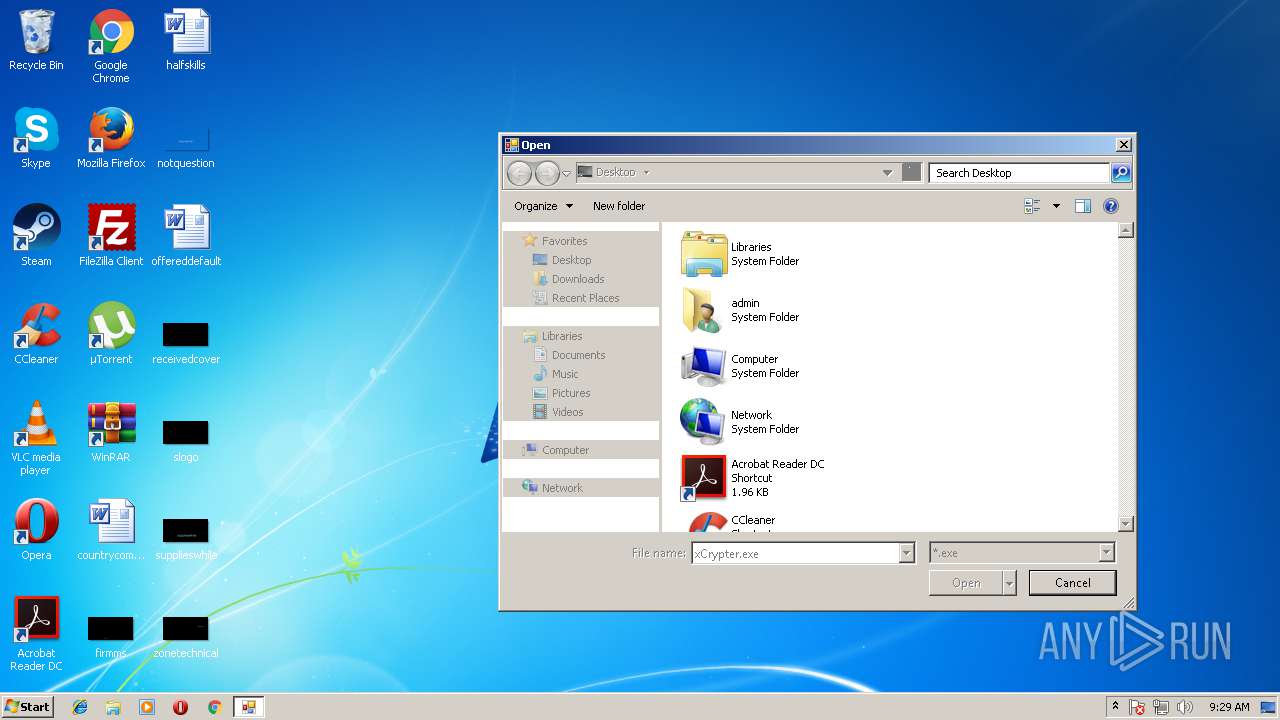This screenshot has width=1280, height=720.
Task: Click the Start button
Action: click(x=28, y=707)
